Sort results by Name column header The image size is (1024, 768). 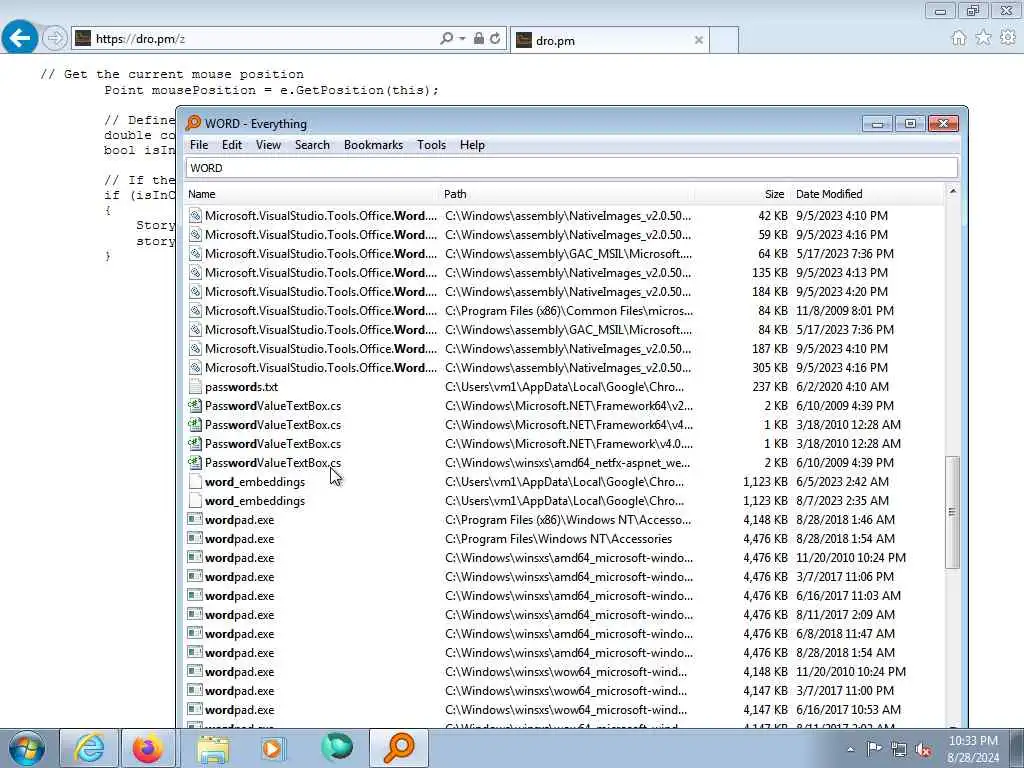tap(312, 194)
